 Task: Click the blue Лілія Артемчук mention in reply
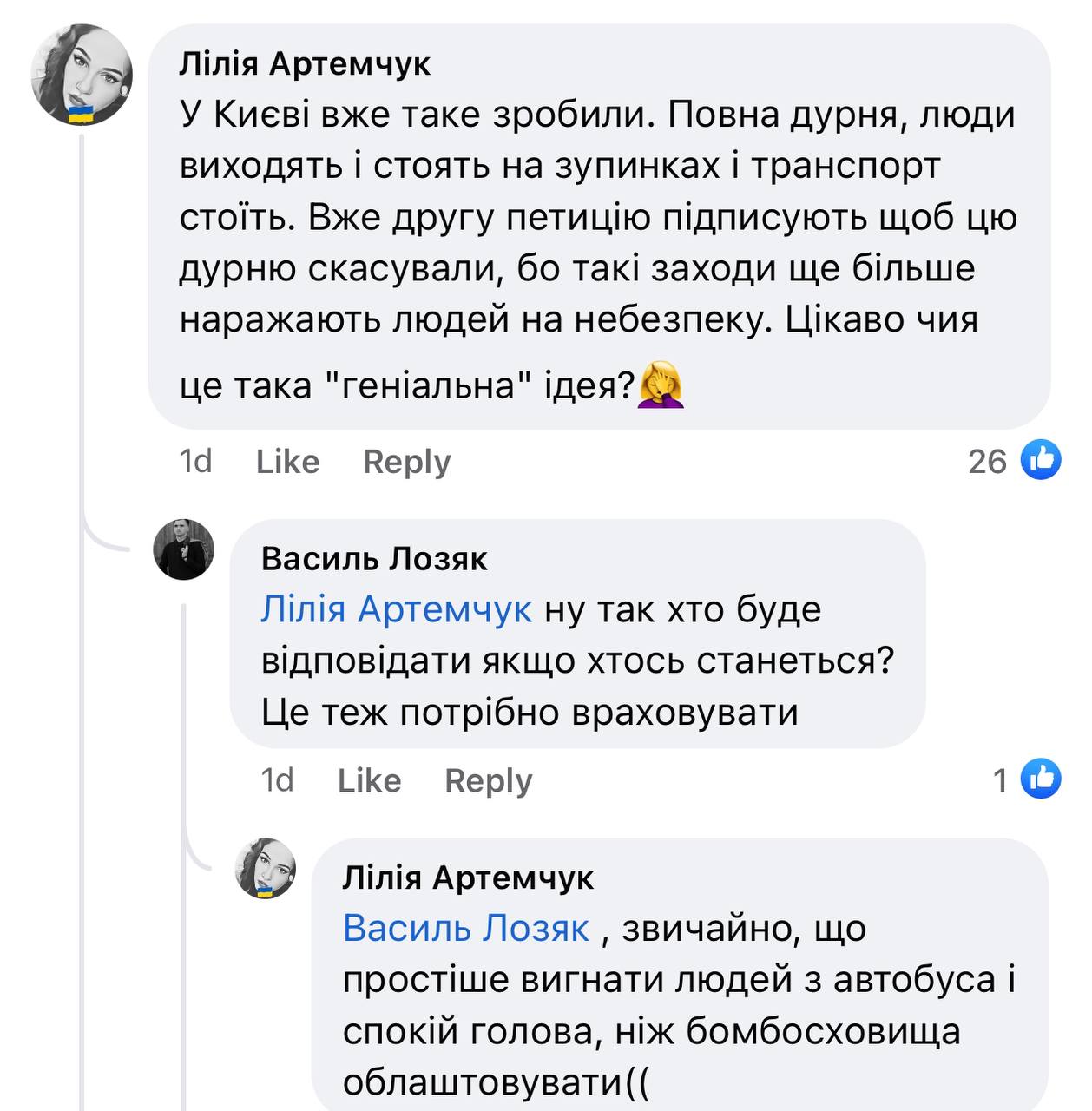click(x=396, y=609)
